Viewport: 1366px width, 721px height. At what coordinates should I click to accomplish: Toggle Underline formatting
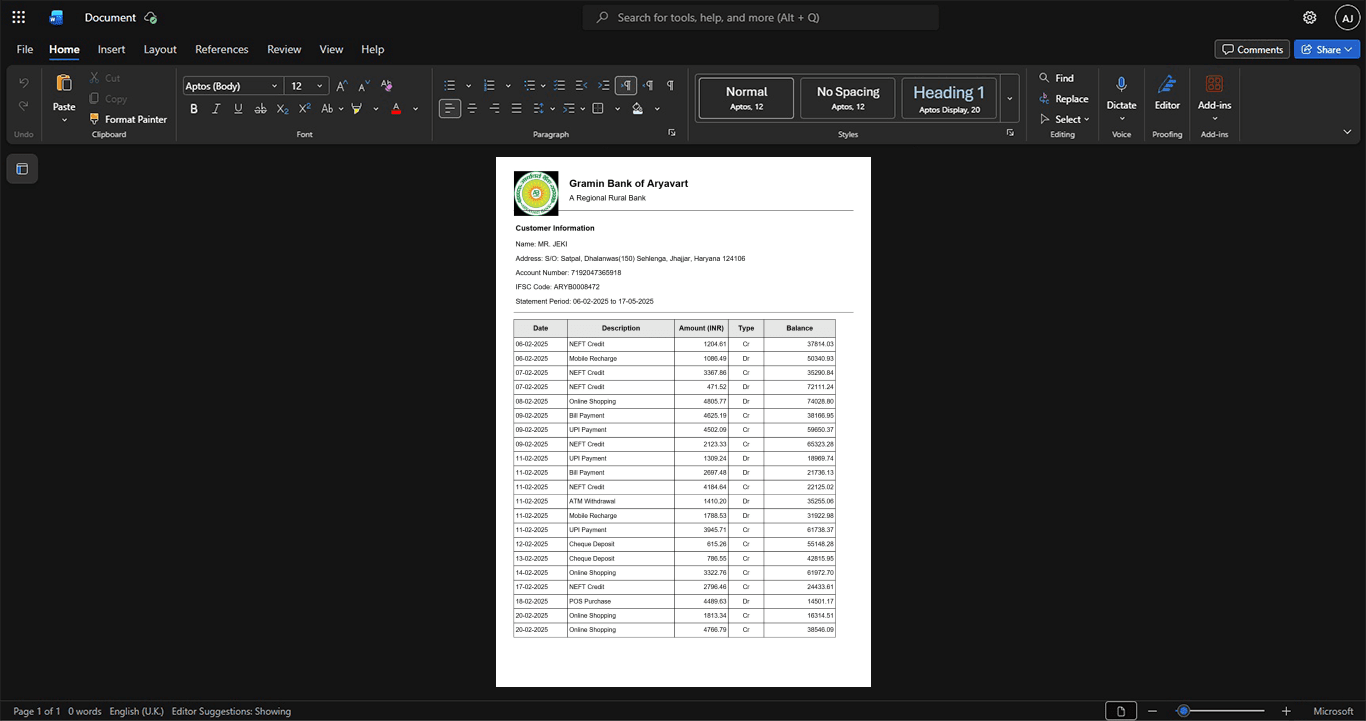click(238, 109)
